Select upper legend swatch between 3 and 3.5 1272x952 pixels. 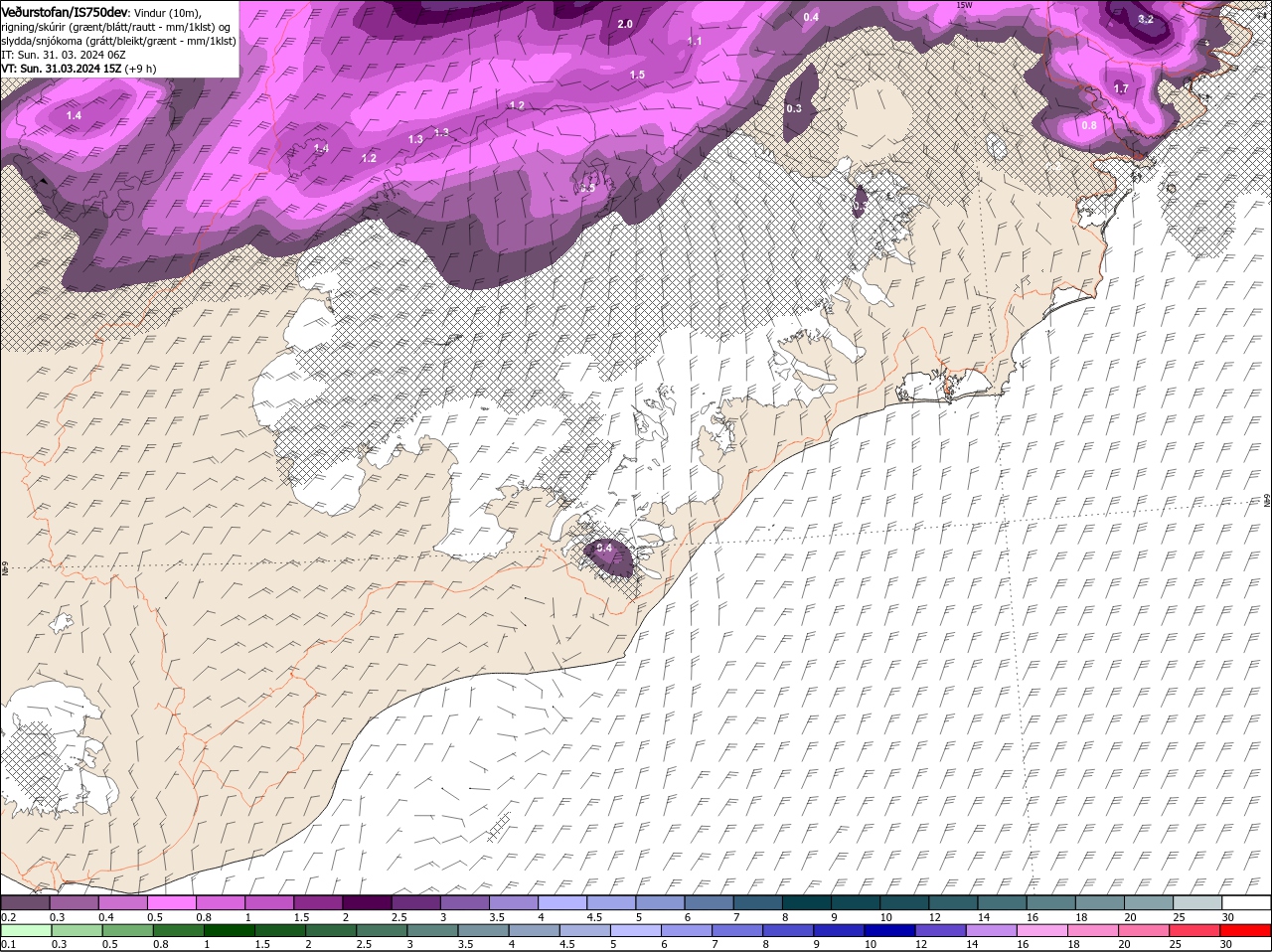point(464,902)
